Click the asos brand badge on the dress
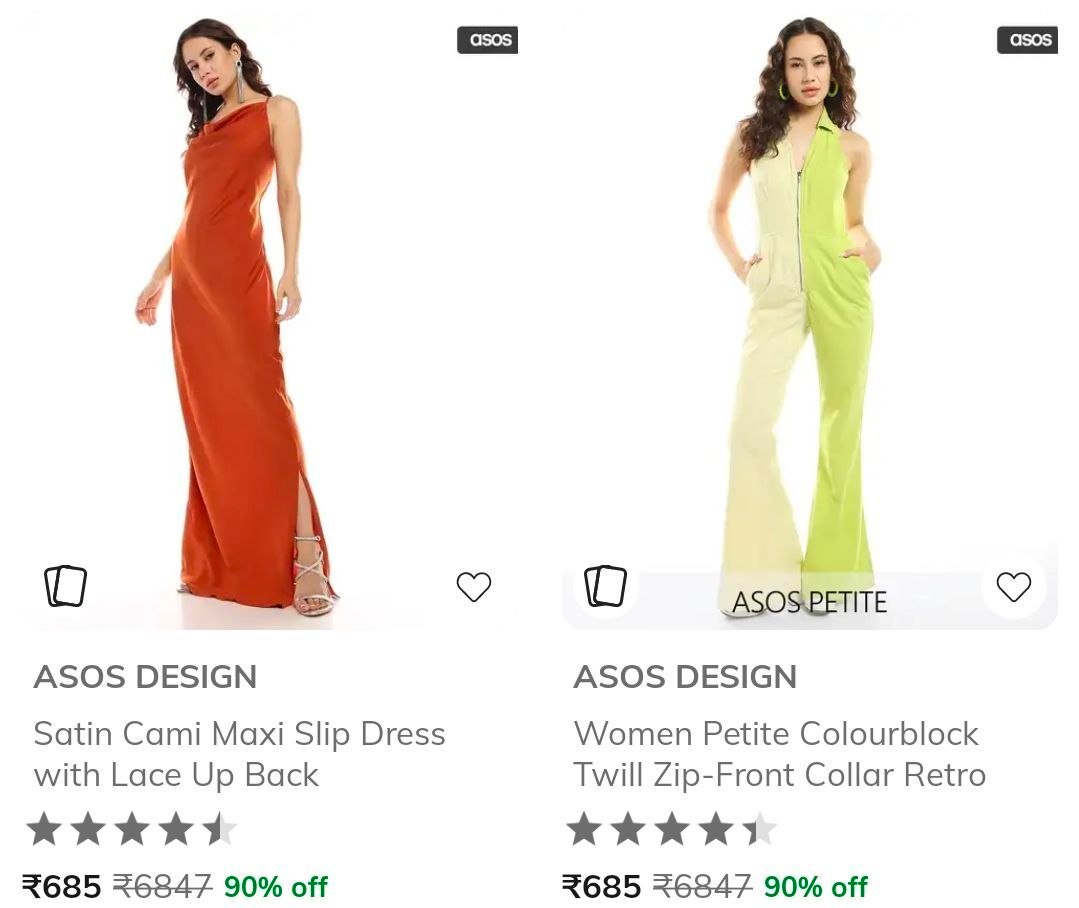Viewport: 1079px width, 908px height. (487, 40)
